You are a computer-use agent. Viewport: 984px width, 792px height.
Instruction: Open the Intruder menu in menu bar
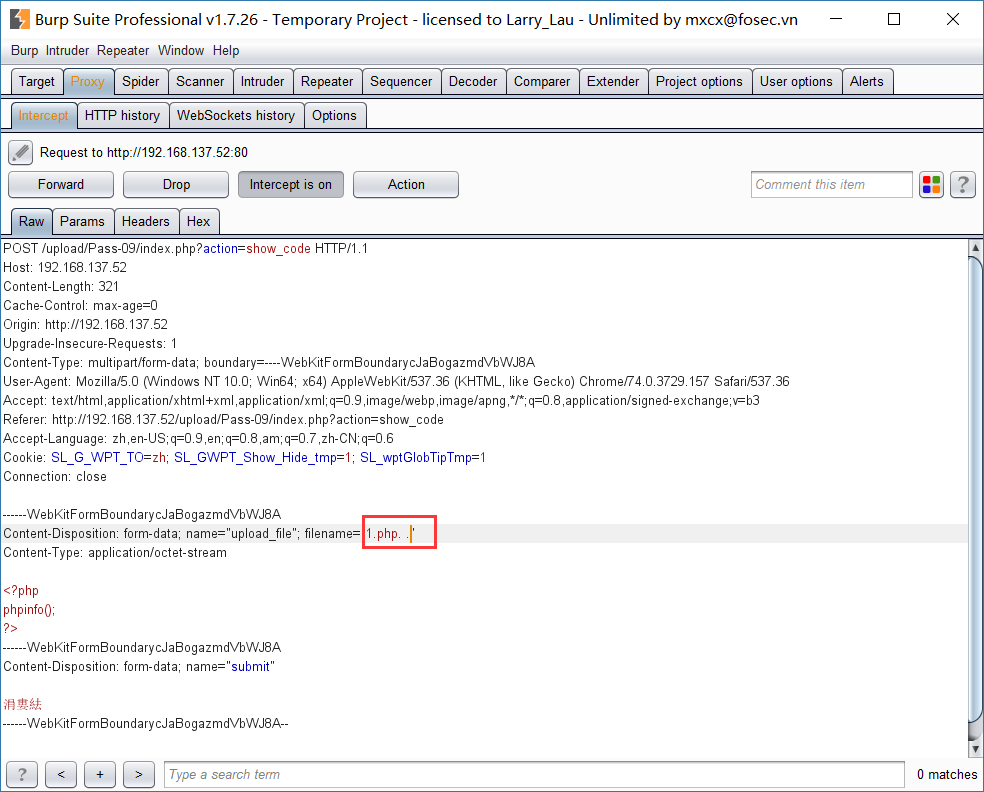[x=67, y=50]
